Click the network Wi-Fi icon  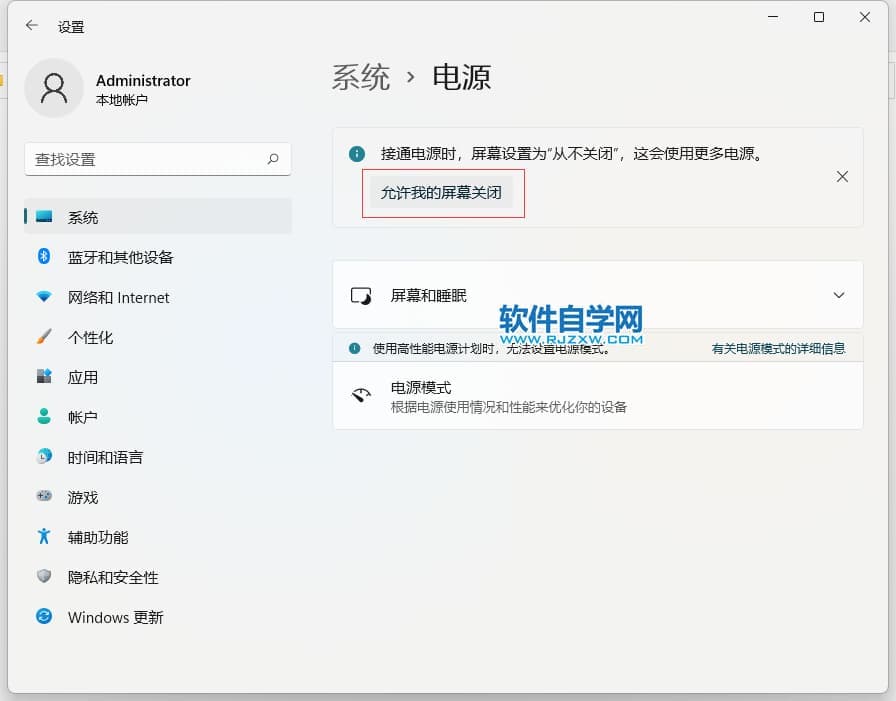click(x=44, y=297)
